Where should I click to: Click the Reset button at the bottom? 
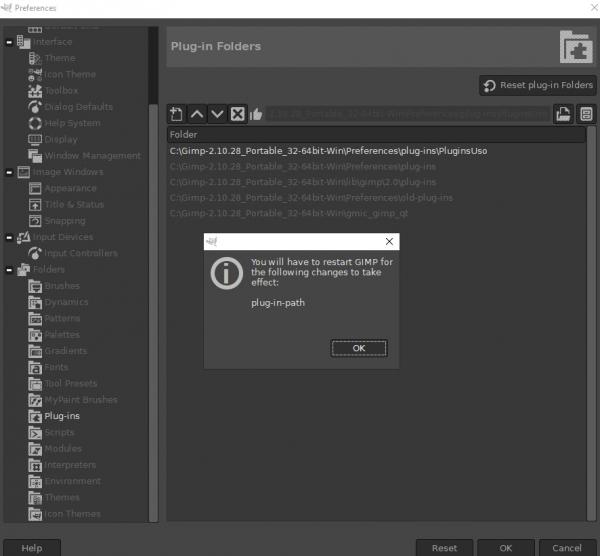(444, 548)
